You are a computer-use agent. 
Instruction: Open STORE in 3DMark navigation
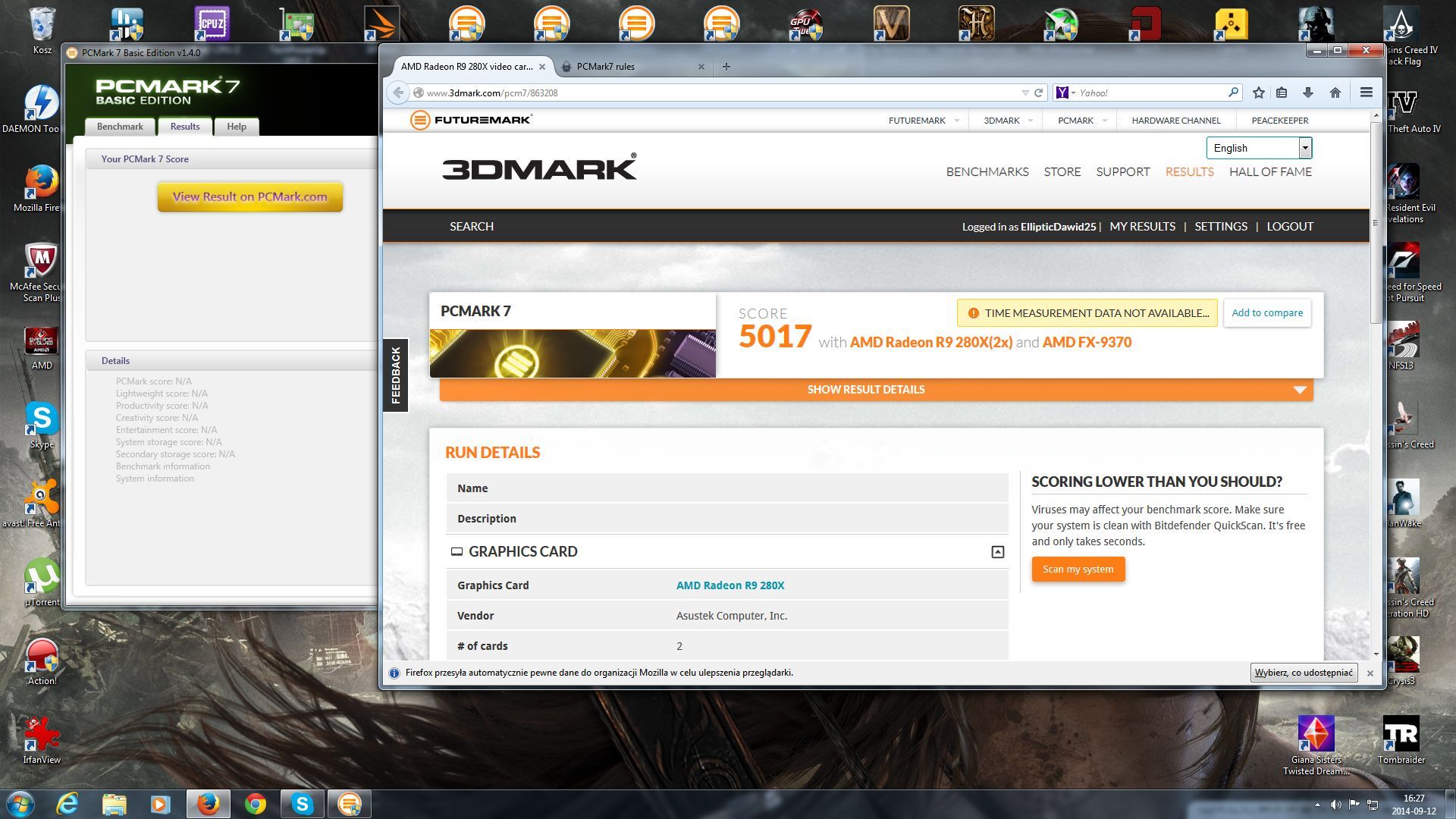(1062, 172)
